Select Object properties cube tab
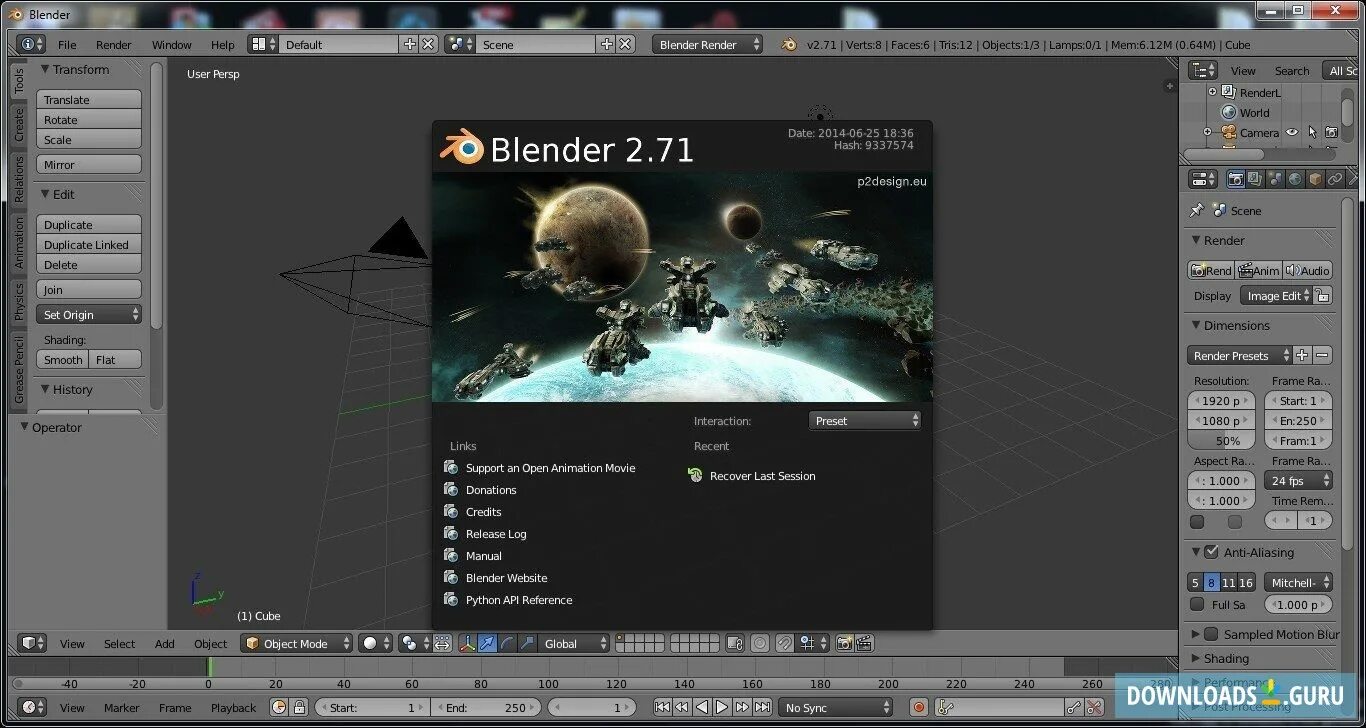 pyautogui.click(x=1315, y=179)
